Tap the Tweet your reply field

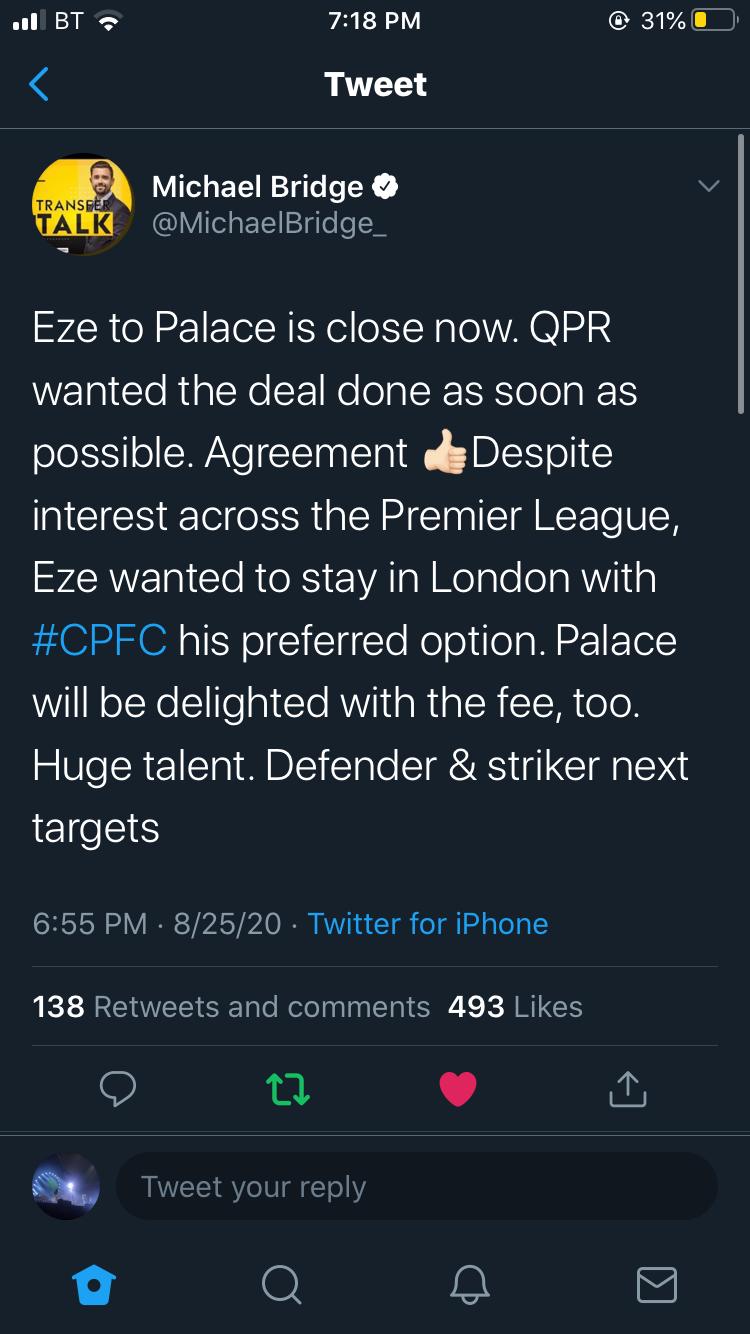(x=416, y=1187)
